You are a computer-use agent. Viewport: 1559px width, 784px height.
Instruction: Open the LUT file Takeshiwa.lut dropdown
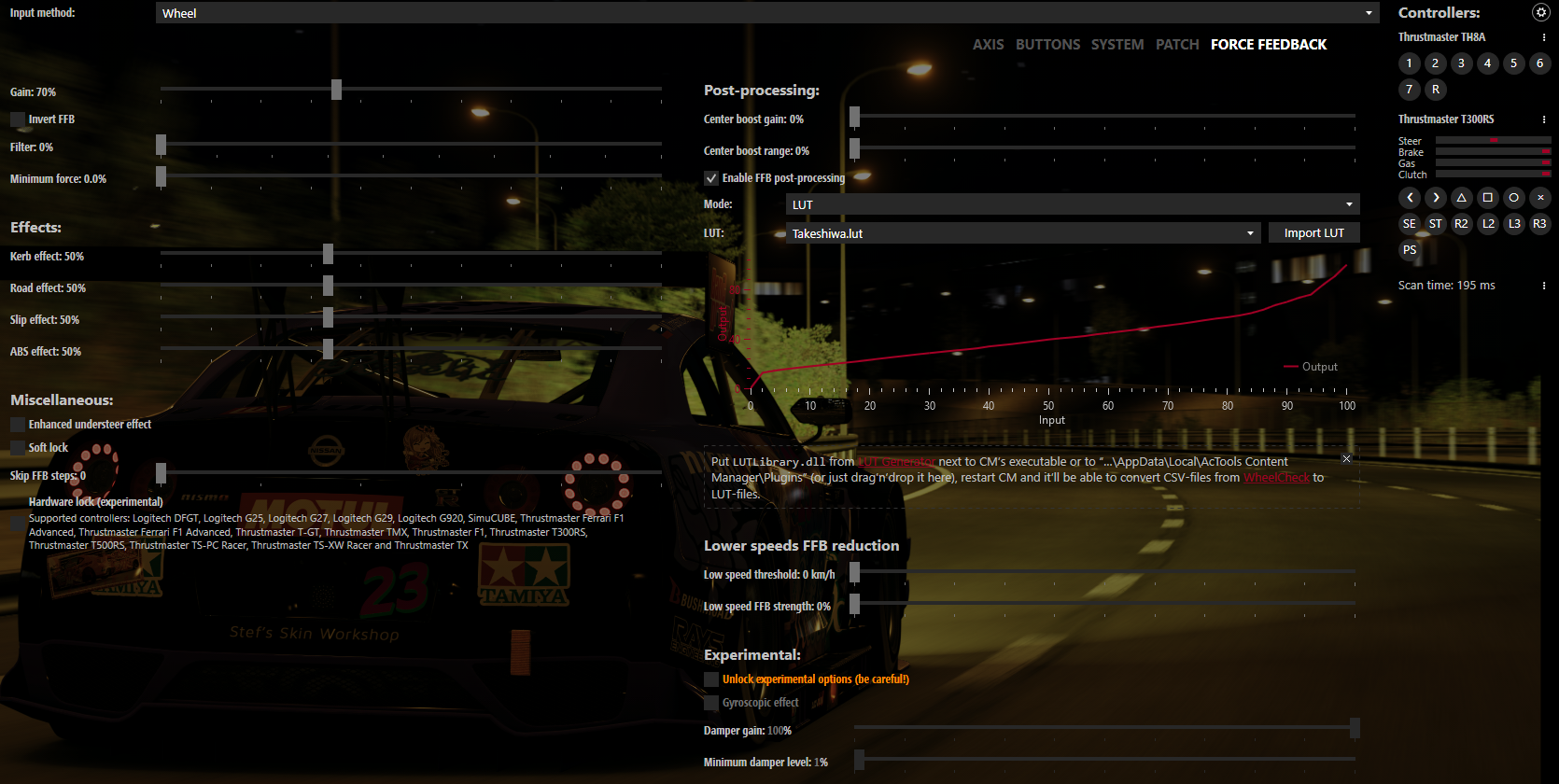pyautogui.click(x=1023, y=233)
